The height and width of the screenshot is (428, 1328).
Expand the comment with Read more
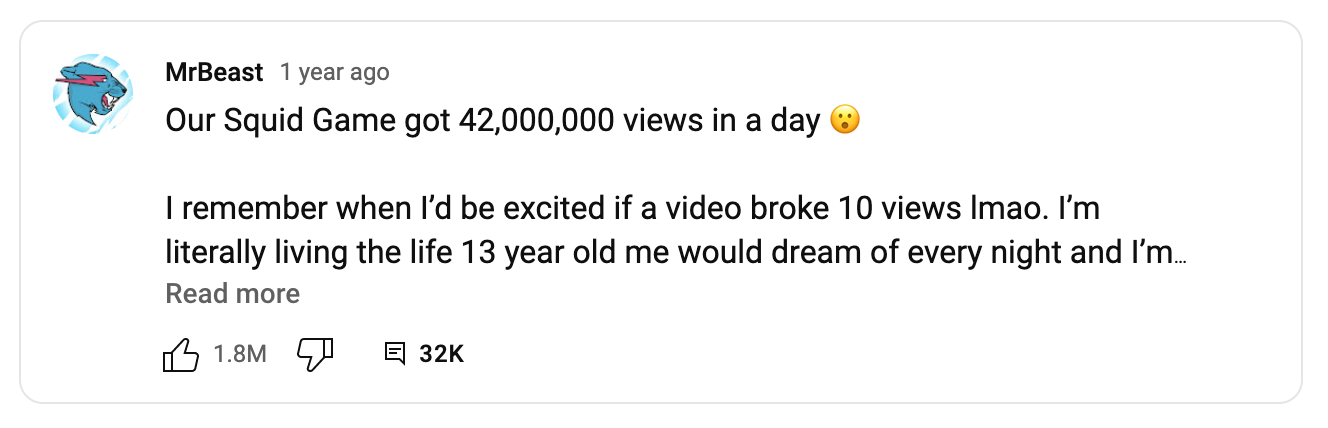pyautogui.click(x=232, y=294)
